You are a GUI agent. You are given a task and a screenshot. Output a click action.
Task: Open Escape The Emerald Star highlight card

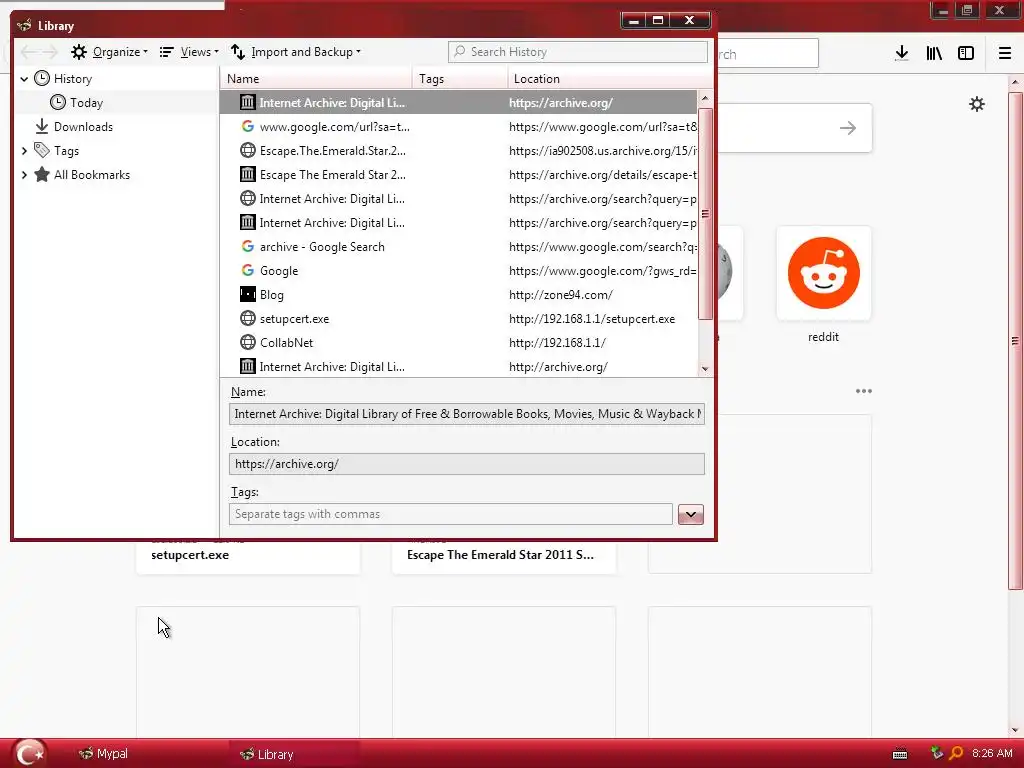[x=504, y=556]
